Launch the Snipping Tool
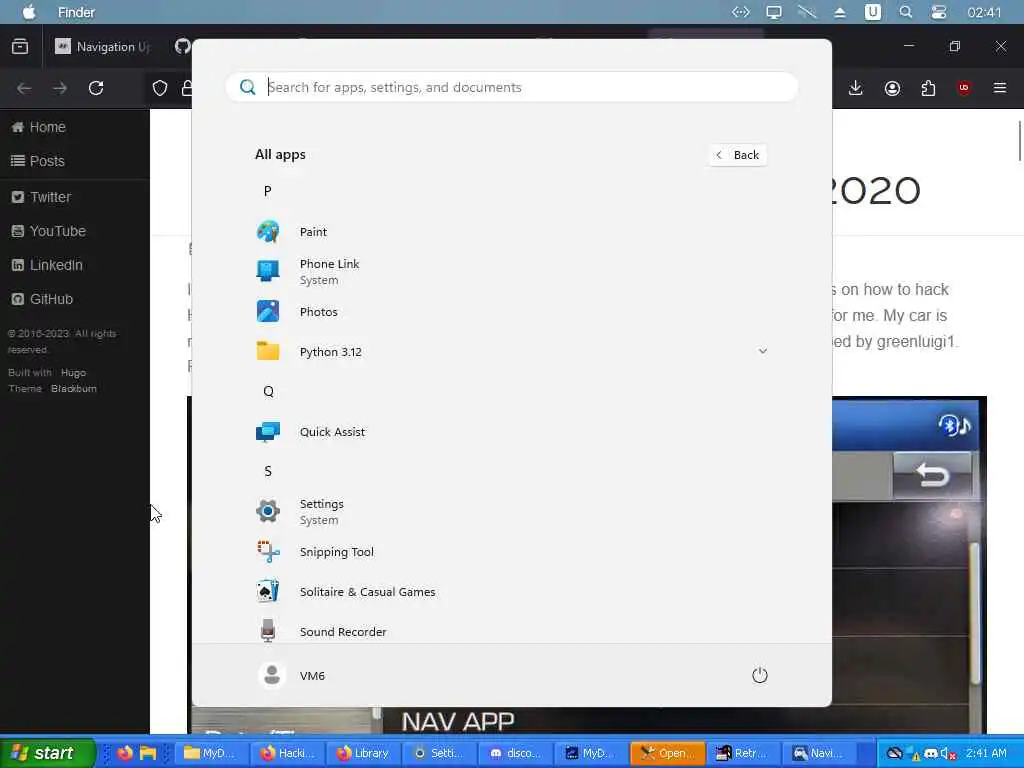Viewport: 1024px width, 768px height. point(511,552)
